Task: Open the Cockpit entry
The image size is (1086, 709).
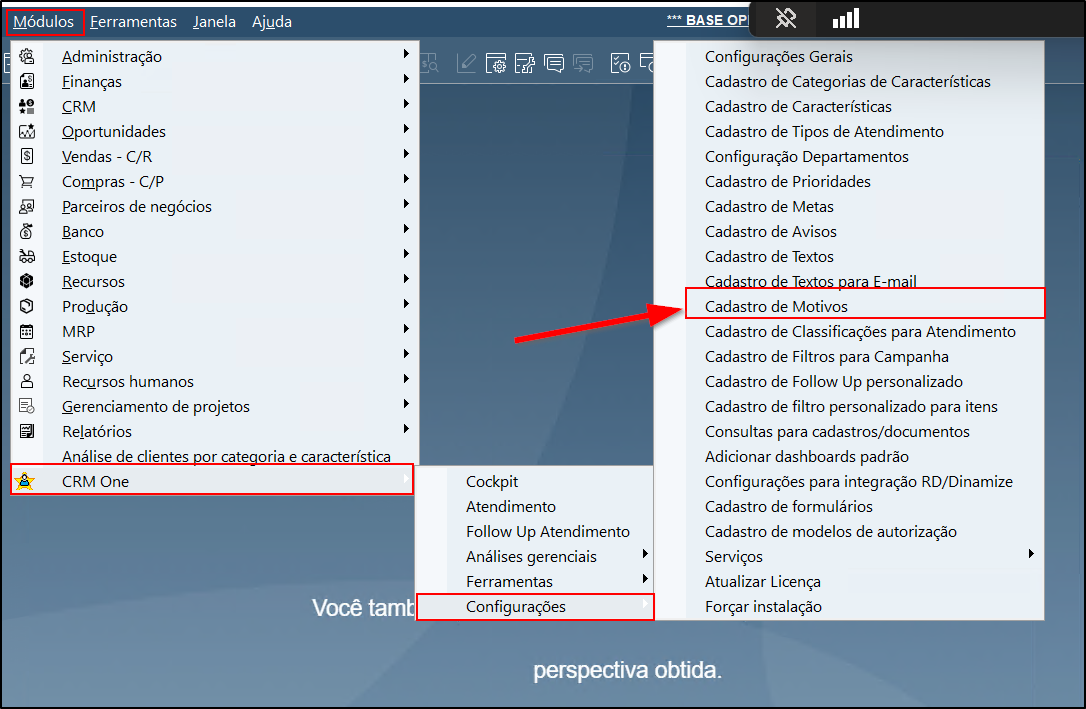Action: coord(492,482)
